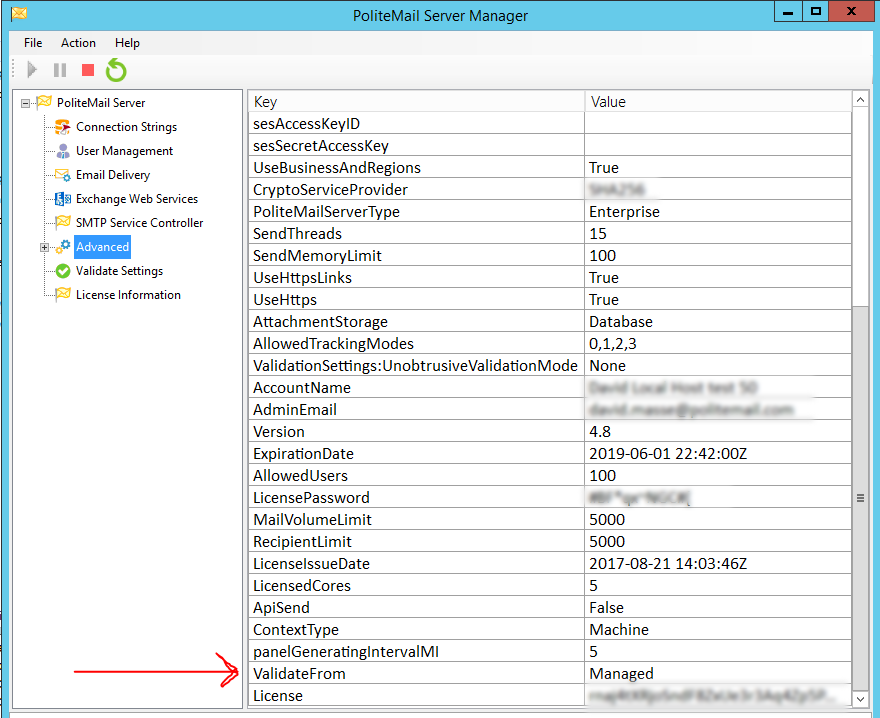The image size is (880, 718).
Task: Click the ValidateFrom key cell
Action: (x=416, y=673)
